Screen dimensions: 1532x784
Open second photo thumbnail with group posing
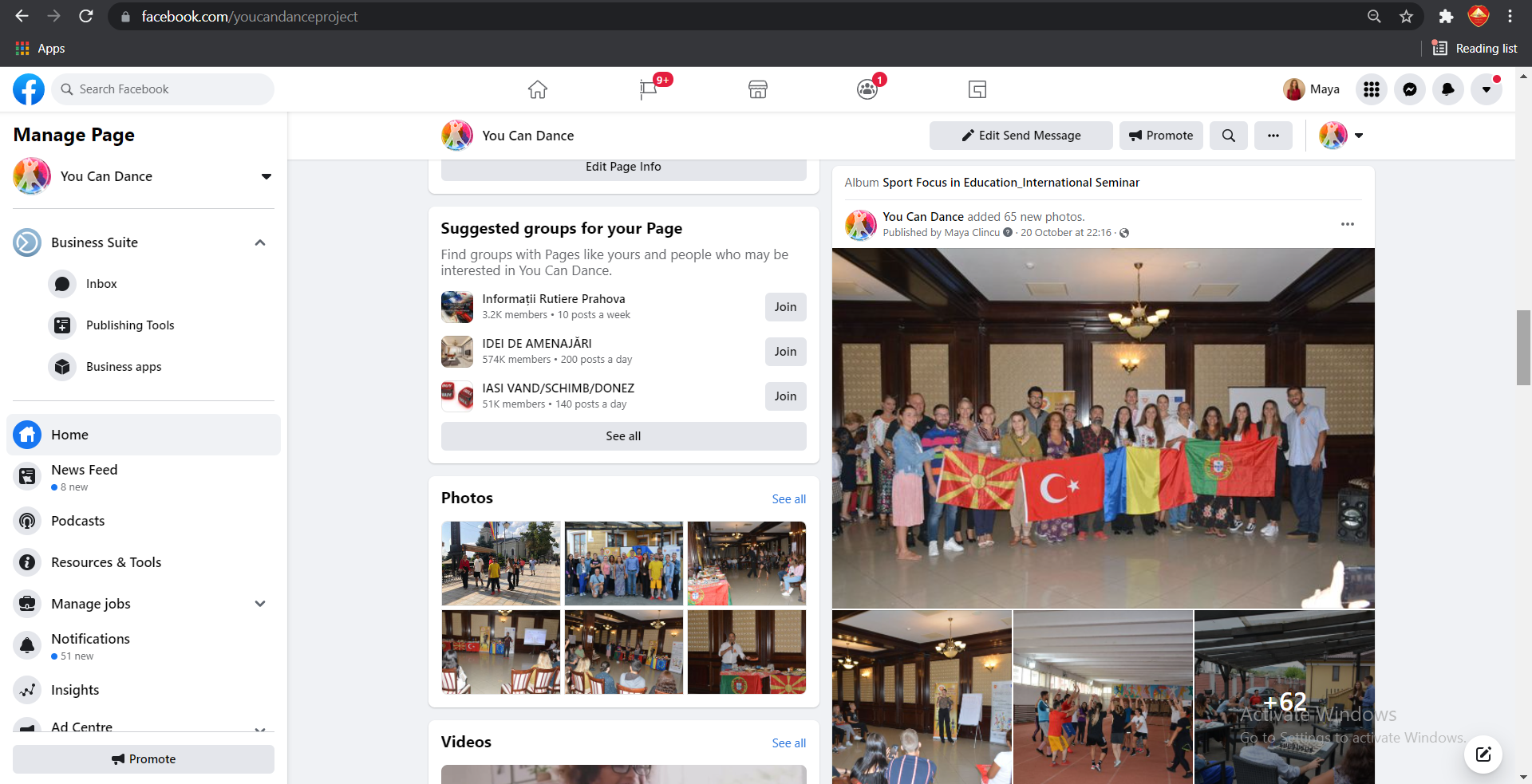pyautogui.click(x=624, y=564)
